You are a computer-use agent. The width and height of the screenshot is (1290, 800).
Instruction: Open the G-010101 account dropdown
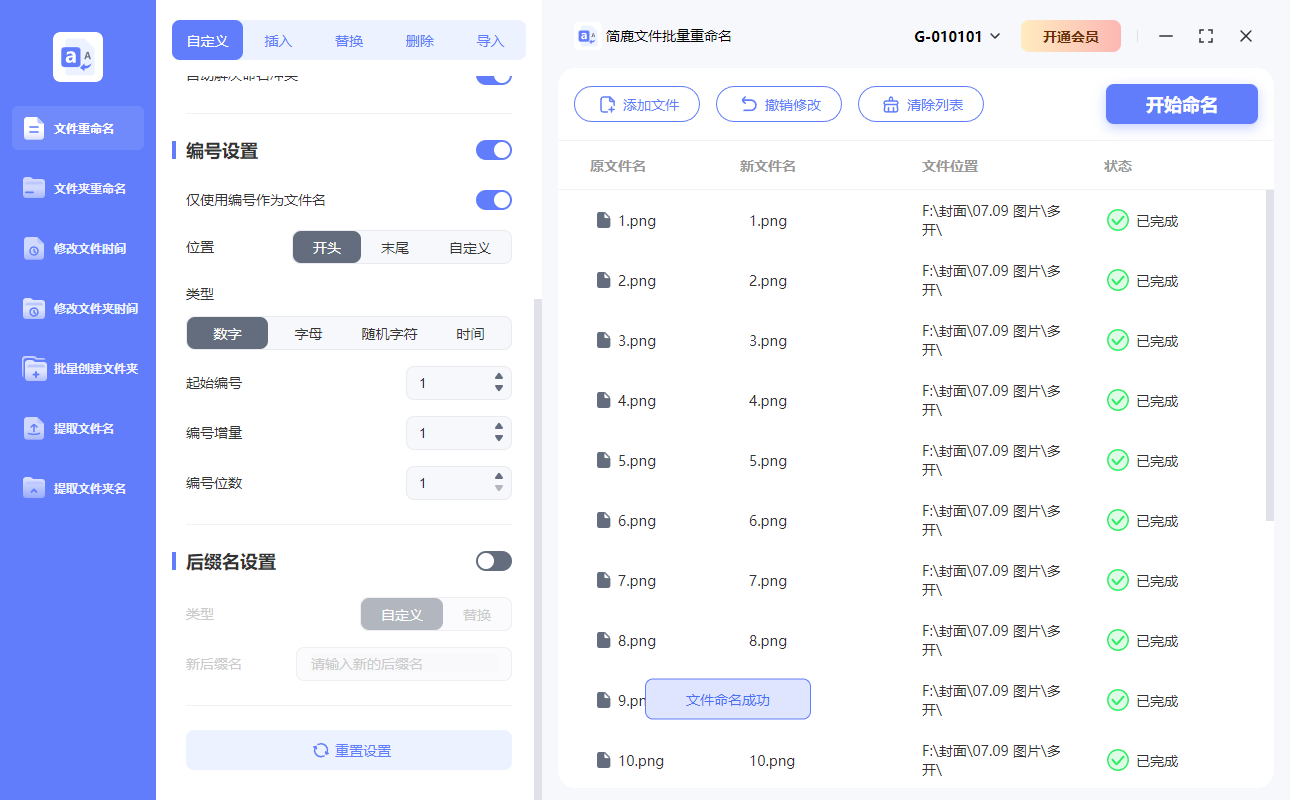pyautogui.click(x=957, y=36)
